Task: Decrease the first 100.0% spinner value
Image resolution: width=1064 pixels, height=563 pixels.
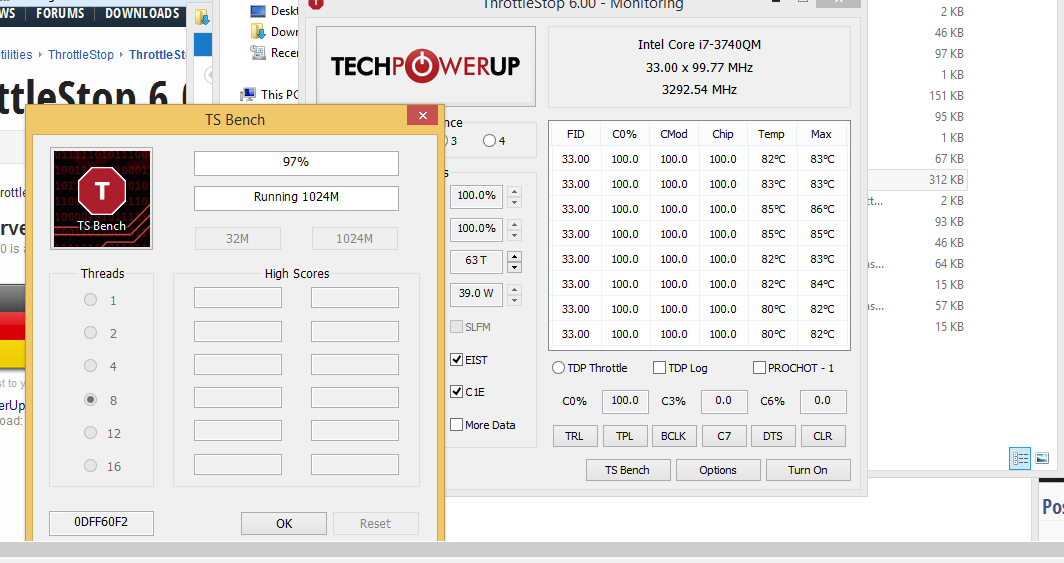Action: [514, 202]
